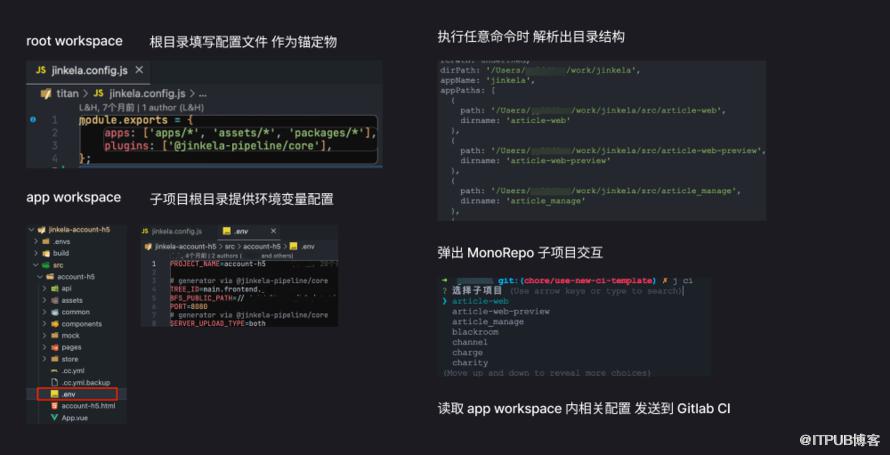The width and height of the screenshot is (890, 455).
Task: Click the SERVER_UPLOAD_TYPE=both line
Action: coord(218,323)
